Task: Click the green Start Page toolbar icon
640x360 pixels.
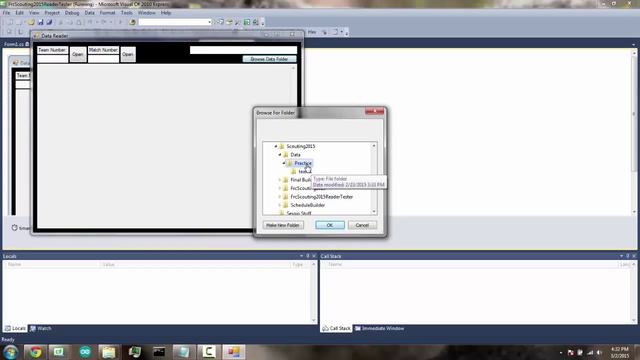Action: 247,22
